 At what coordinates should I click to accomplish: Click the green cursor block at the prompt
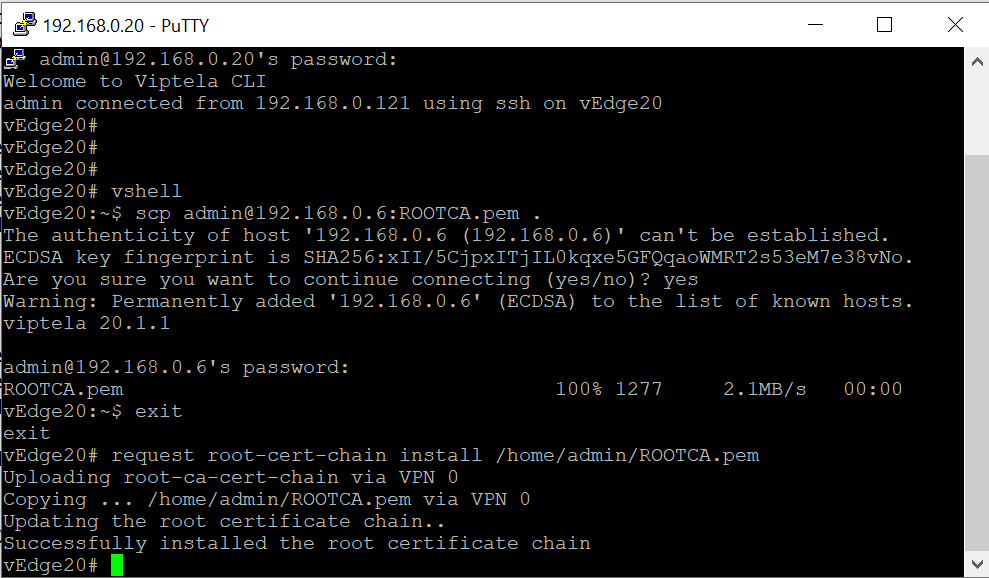[x=117, y=565]
